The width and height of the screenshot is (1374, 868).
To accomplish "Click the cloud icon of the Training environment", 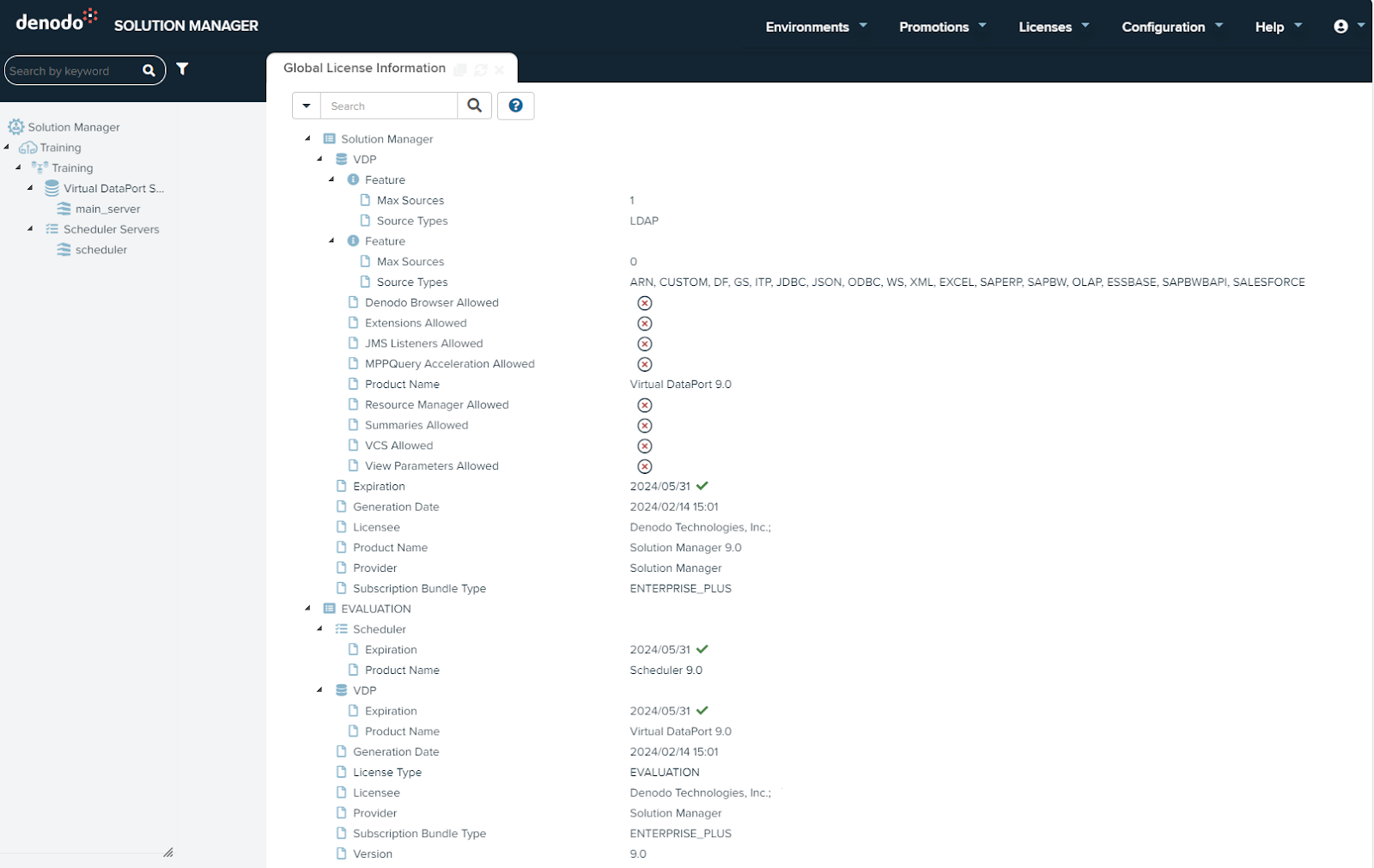I will tap(28, 148).
